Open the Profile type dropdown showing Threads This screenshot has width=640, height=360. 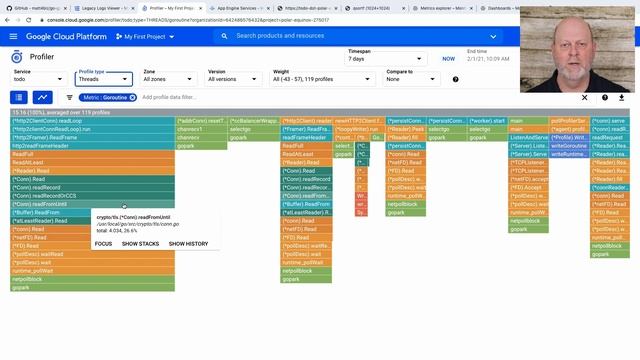point(103,79)
